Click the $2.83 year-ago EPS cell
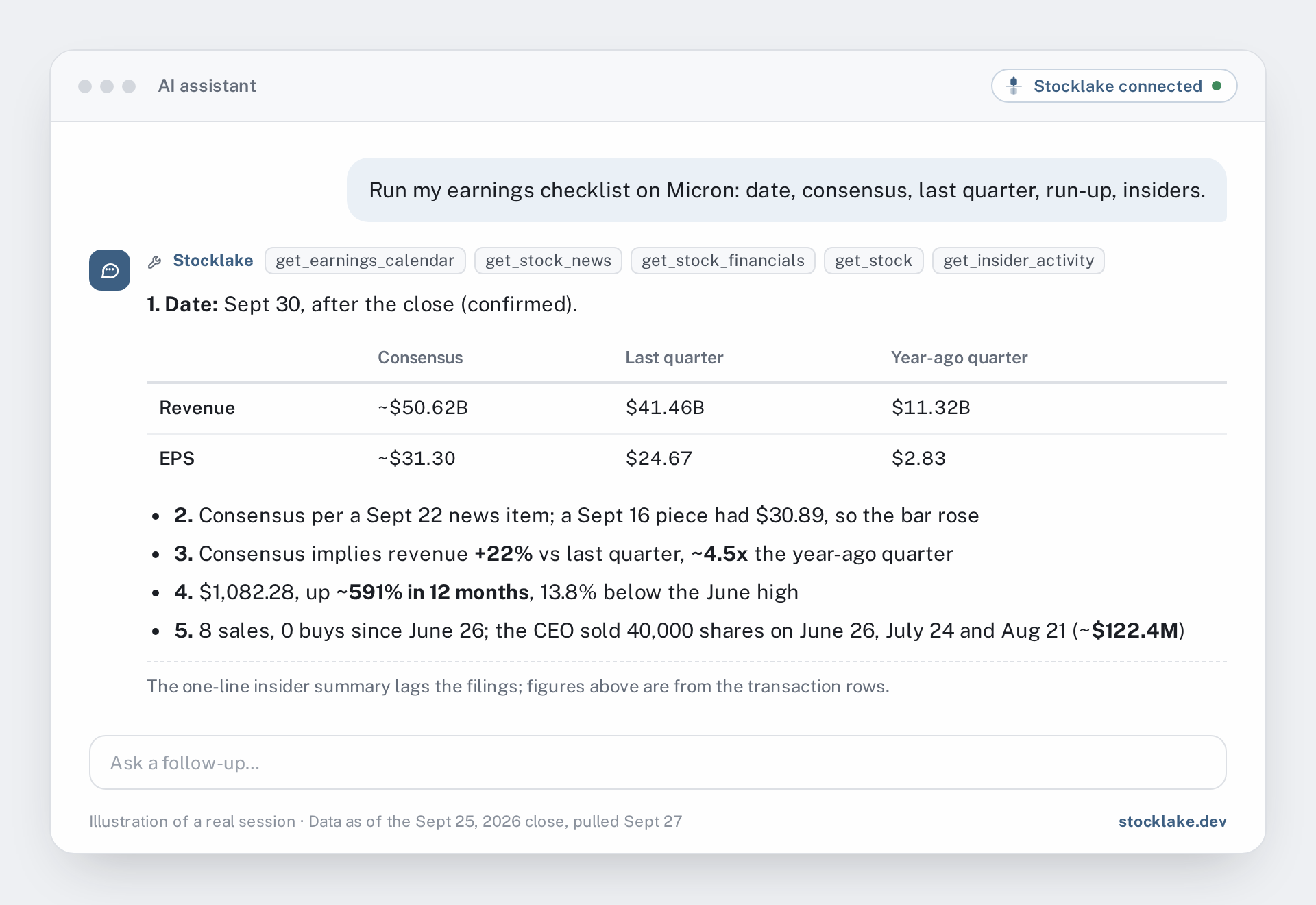1316x905 pixels. pyautogui.click(x=918, y=459)
